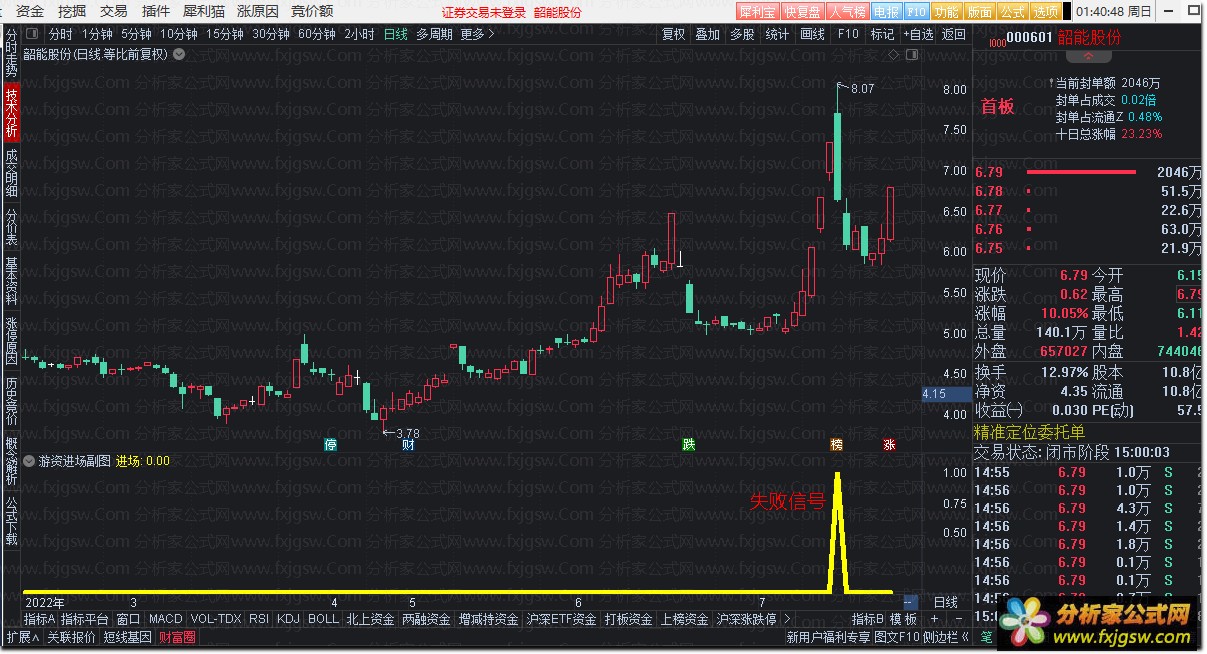Click the 多股 chart button
Screen dimensions: 1207x654
[x=742, y=34]
